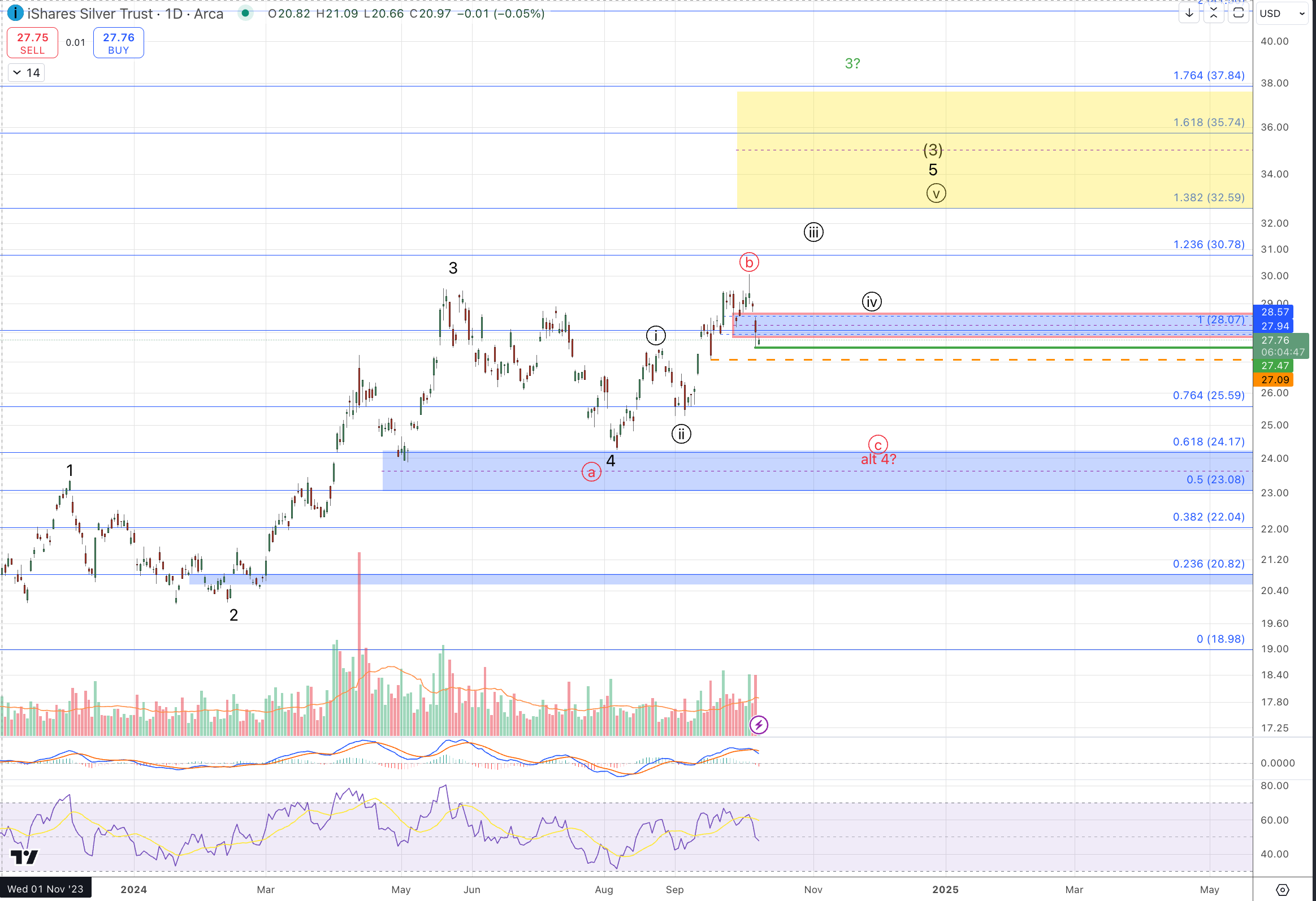This screenshot has width=1316, height=901.
Task: Maximize the chart pane
Action: coord(1239,13)
